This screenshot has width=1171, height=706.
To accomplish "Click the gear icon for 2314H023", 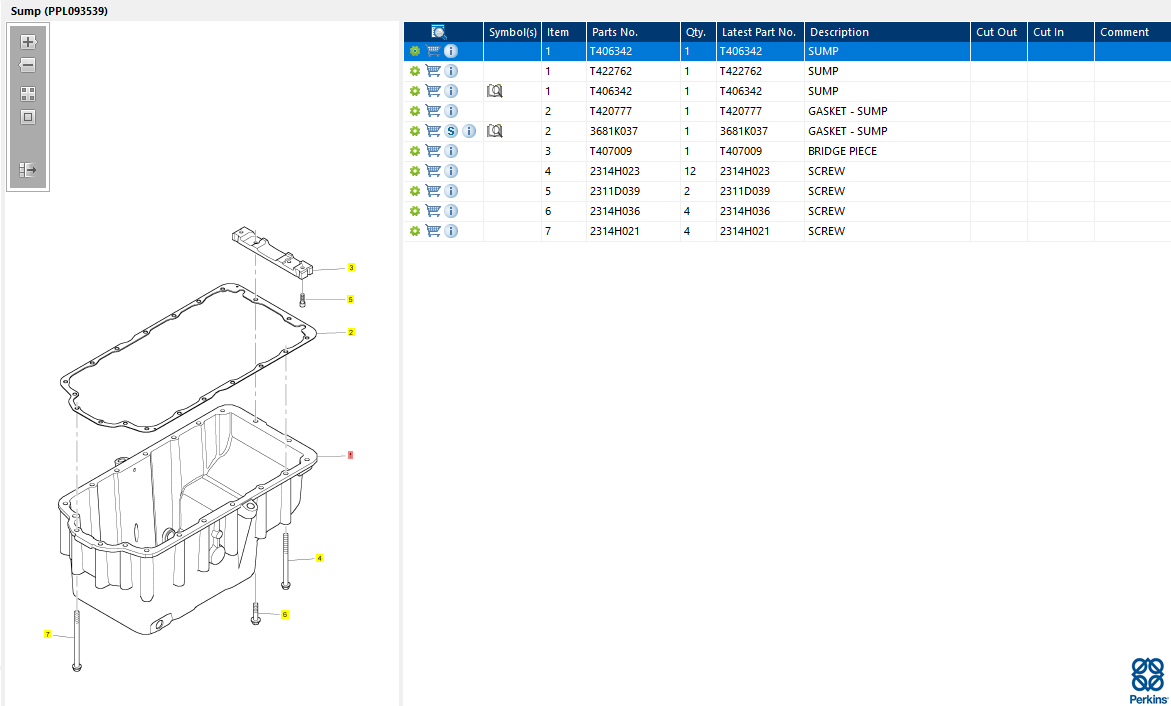I will (x=414, y=171).
